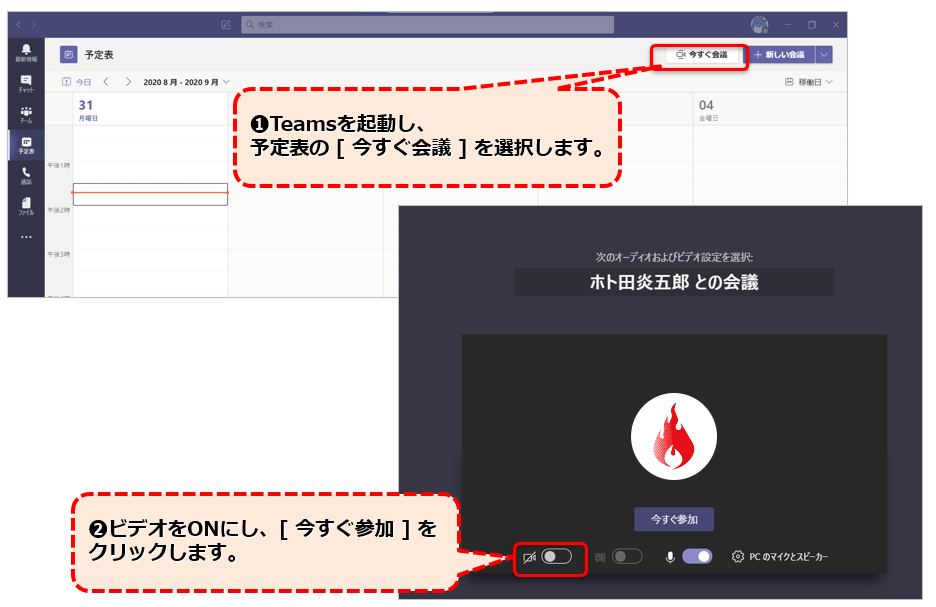Click the 新しい会議 button
This screenshot has height=607, width=936.
click(x=781, y=55)
